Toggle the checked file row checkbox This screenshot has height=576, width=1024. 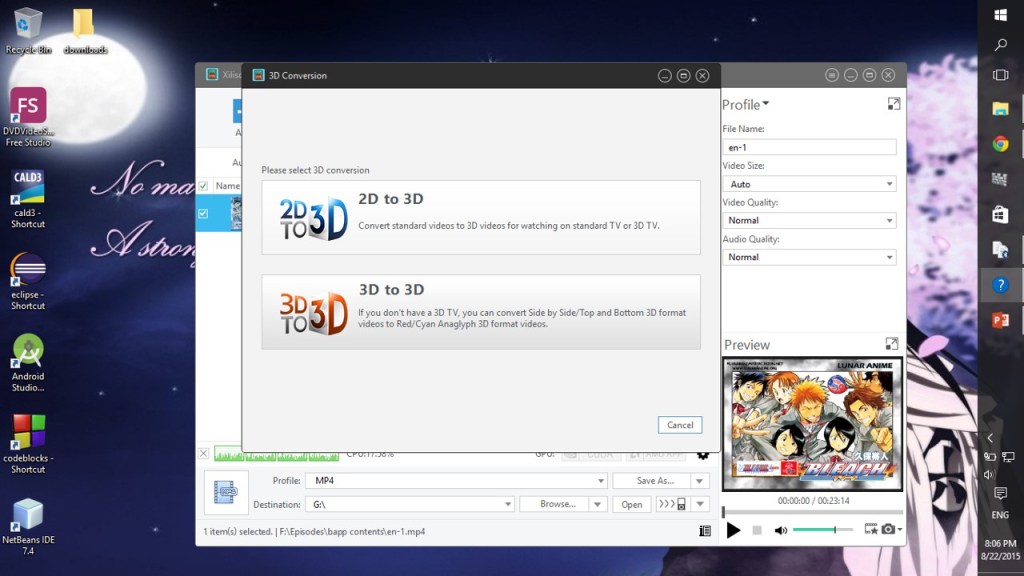pos(204,213)
